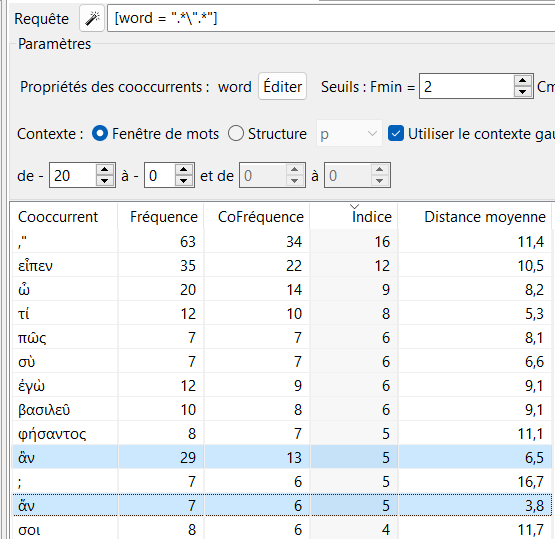Select the Fenêtre de mots radio button

click(100, 134)
